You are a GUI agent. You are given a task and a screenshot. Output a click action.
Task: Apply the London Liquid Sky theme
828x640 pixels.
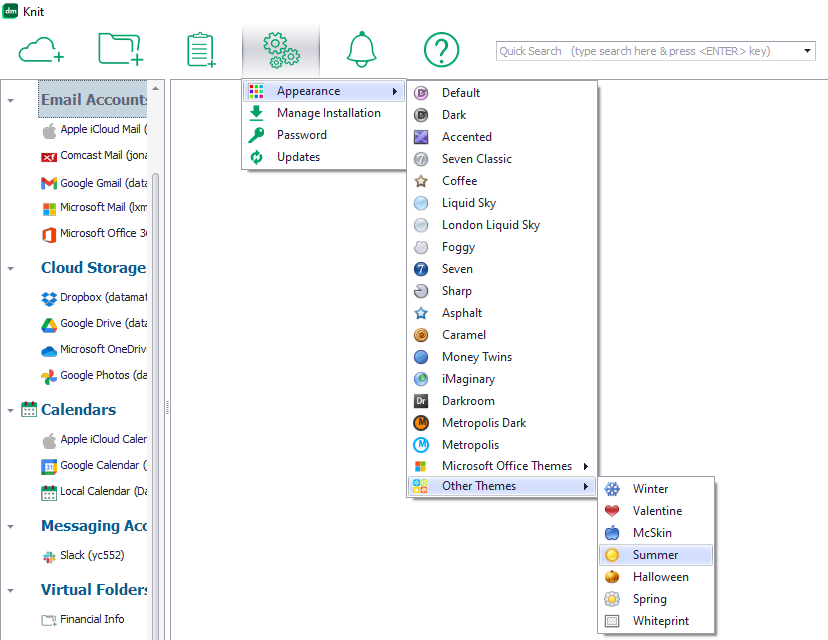tap(501, 225)
